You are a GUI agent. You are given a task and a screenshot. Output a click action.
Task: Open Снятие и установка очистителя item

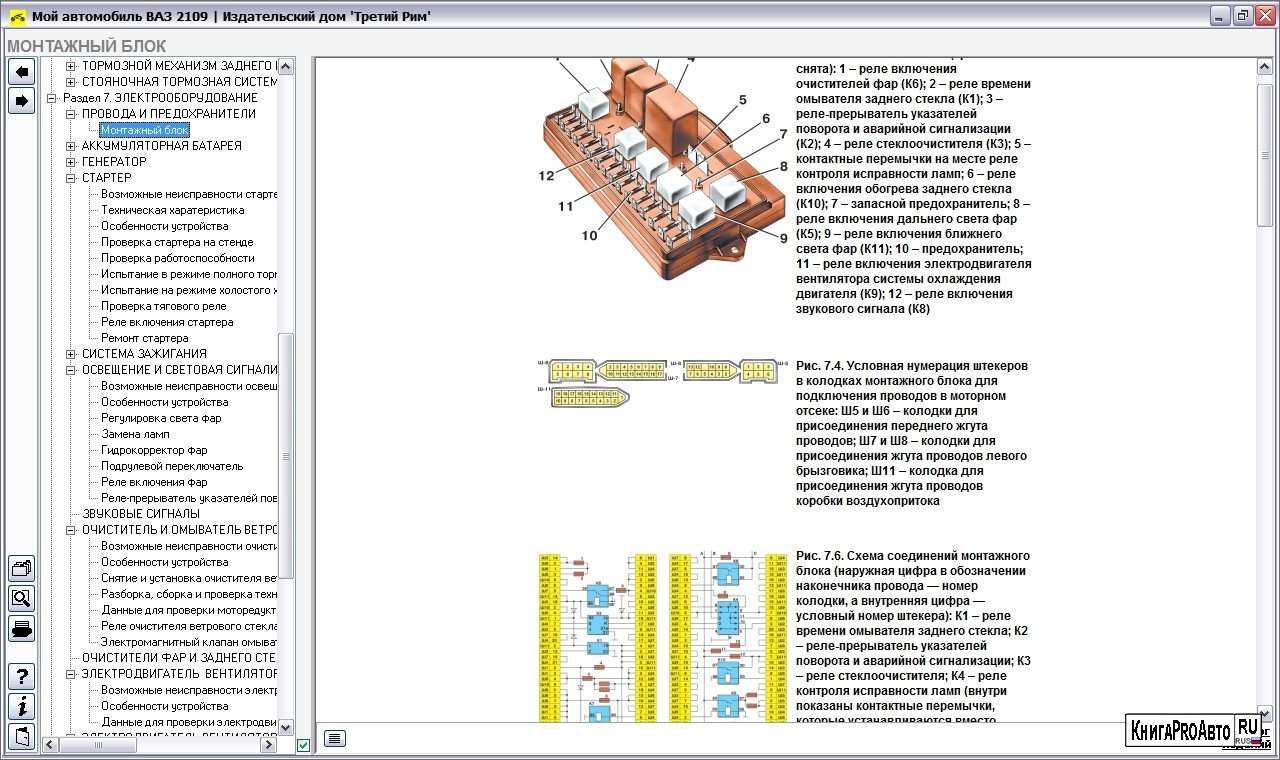coord(189,578)
